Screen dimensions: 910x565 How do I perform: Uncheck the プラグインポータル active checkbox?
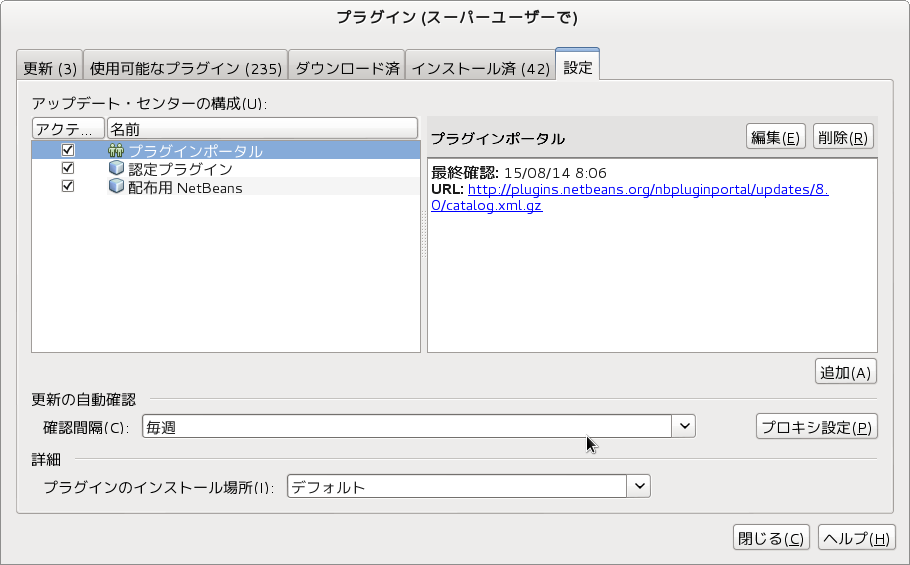[68, 150]
